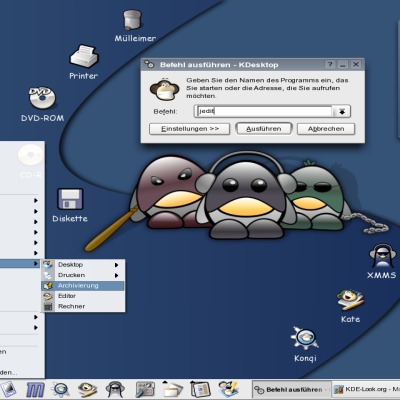Switch to KDE-Look.org taskbar entry
The height and width of the screenshot is (400, 400).
(x=366, y=389)
